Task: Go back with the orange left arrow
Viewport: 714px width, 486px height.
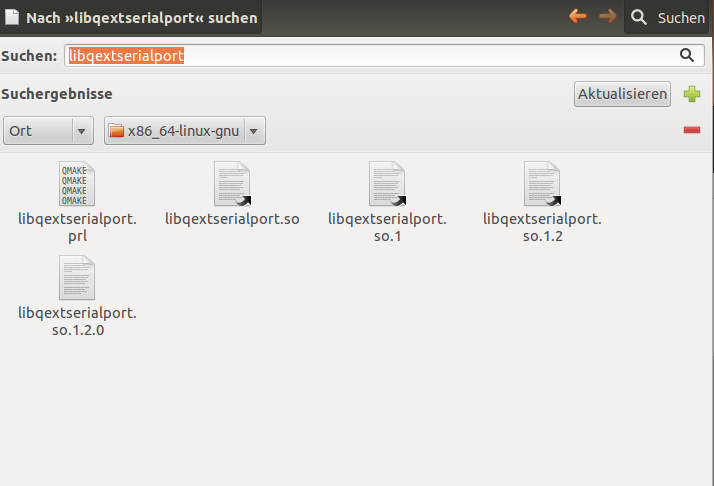Action: [x=578, y=17]
